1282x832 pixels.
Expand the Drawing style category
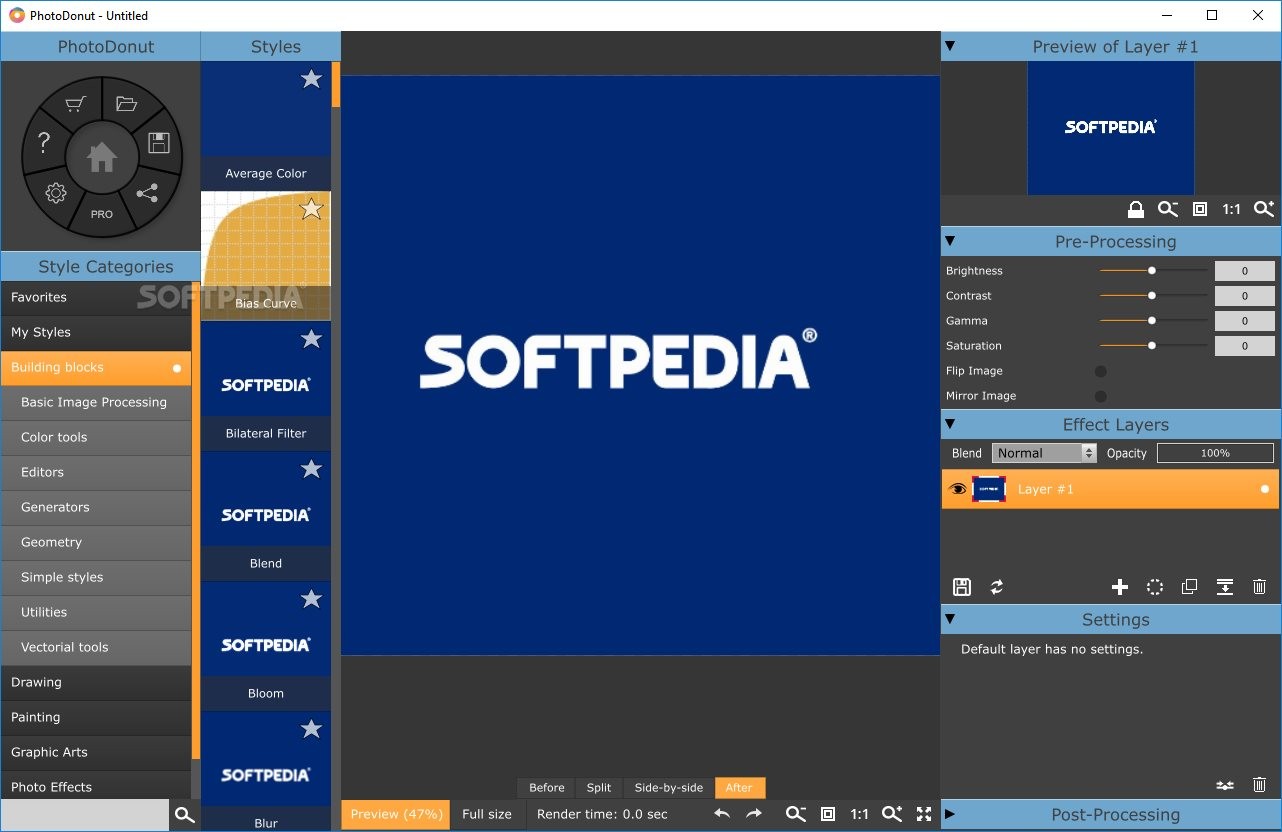(96, 682)
